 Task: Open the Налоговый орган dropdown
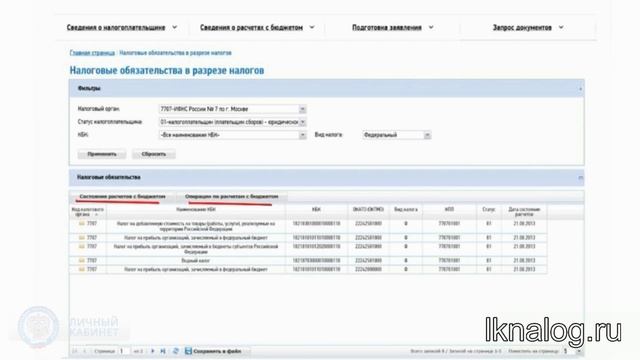[x=302, y=109]
